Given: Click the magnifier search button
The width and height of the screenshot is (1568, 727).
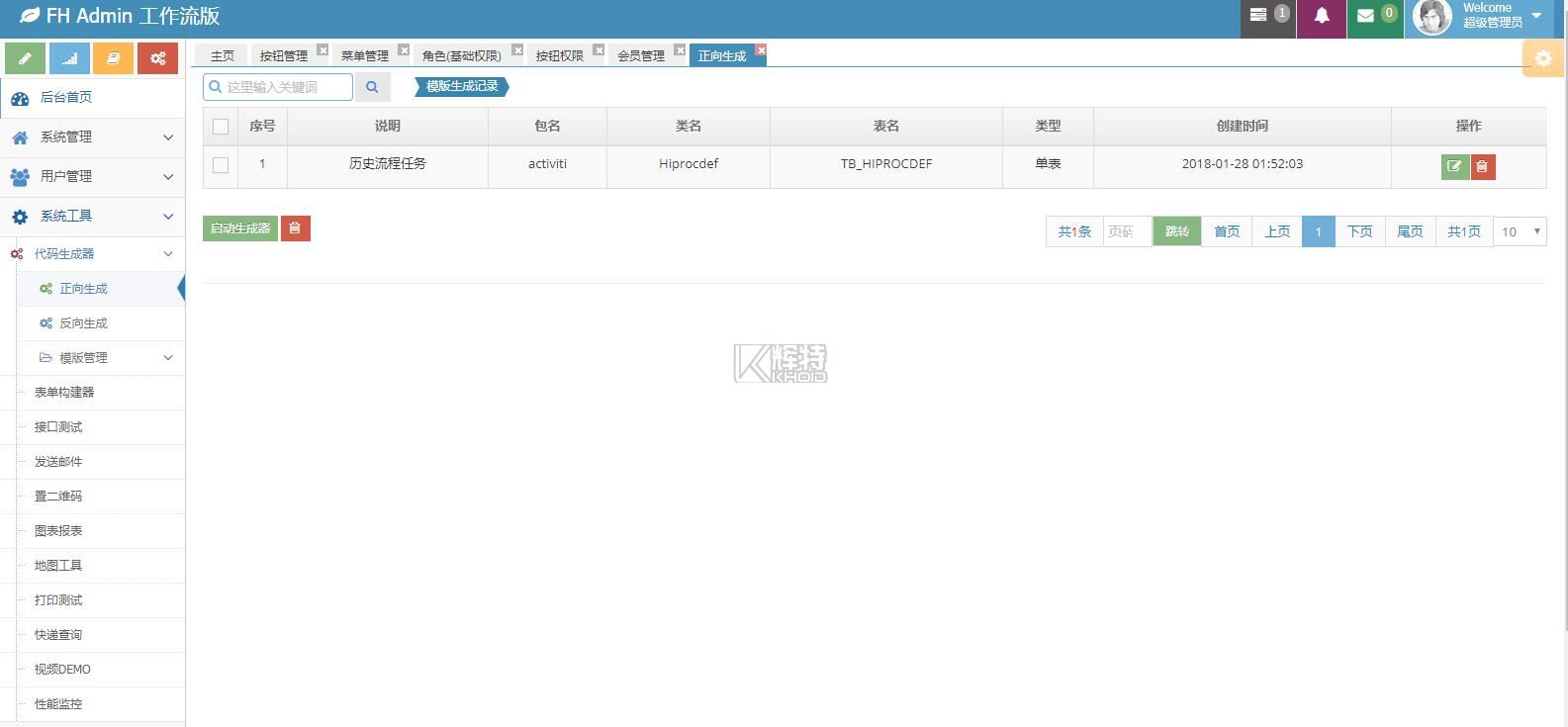Looking at the screenshot, I should point(372,87).
